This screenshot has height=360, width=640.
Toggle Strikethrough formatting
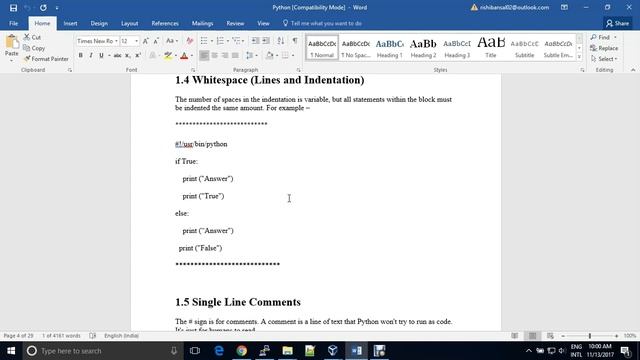pos(118,55)
